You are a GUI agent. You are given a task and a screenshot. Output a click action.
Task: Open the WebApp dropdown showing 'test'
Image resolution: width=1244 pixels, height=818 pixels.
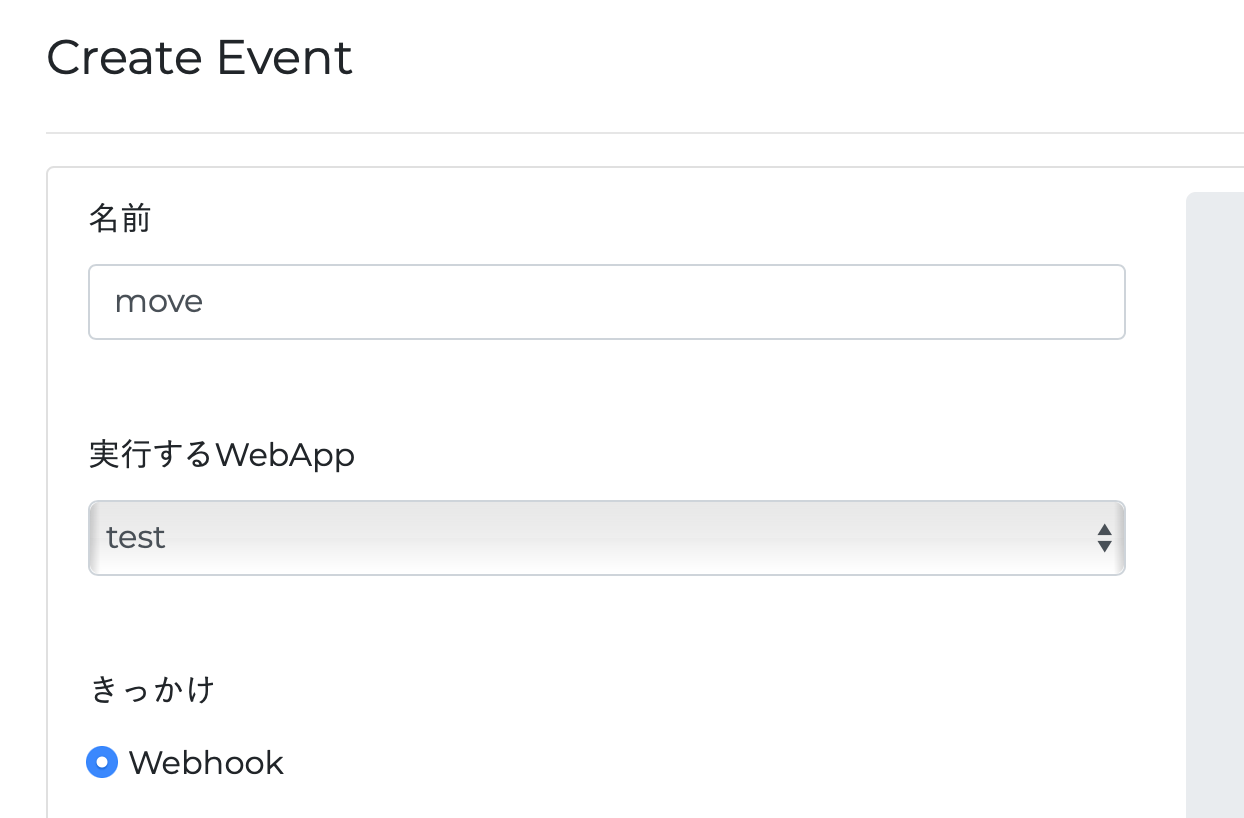pyautogui.click(x=606, y=538)
